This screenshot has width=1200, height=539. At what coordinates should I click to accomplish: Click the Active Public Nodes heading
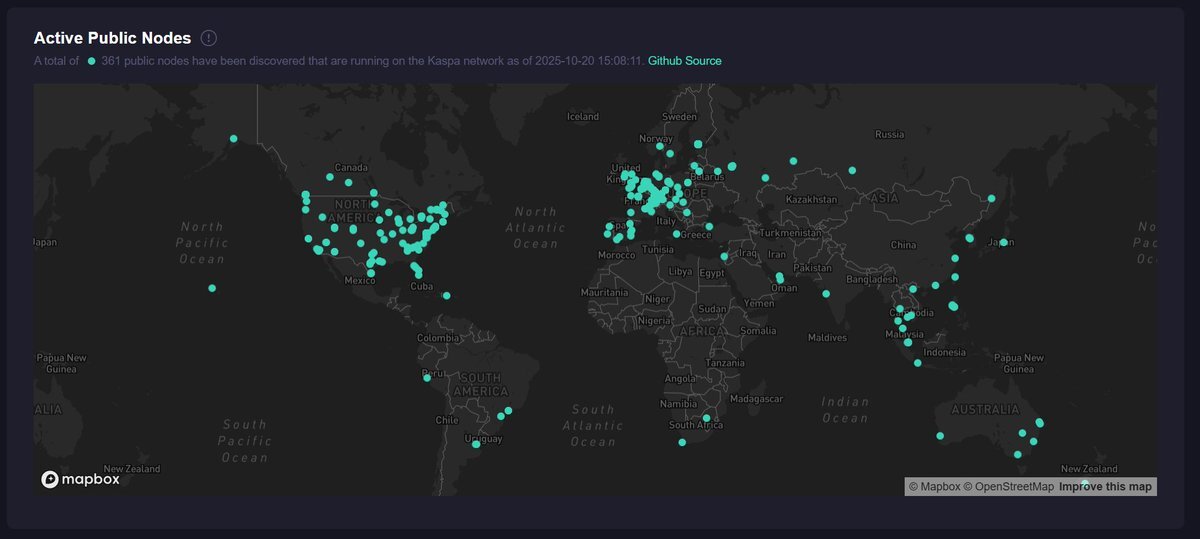112,38
